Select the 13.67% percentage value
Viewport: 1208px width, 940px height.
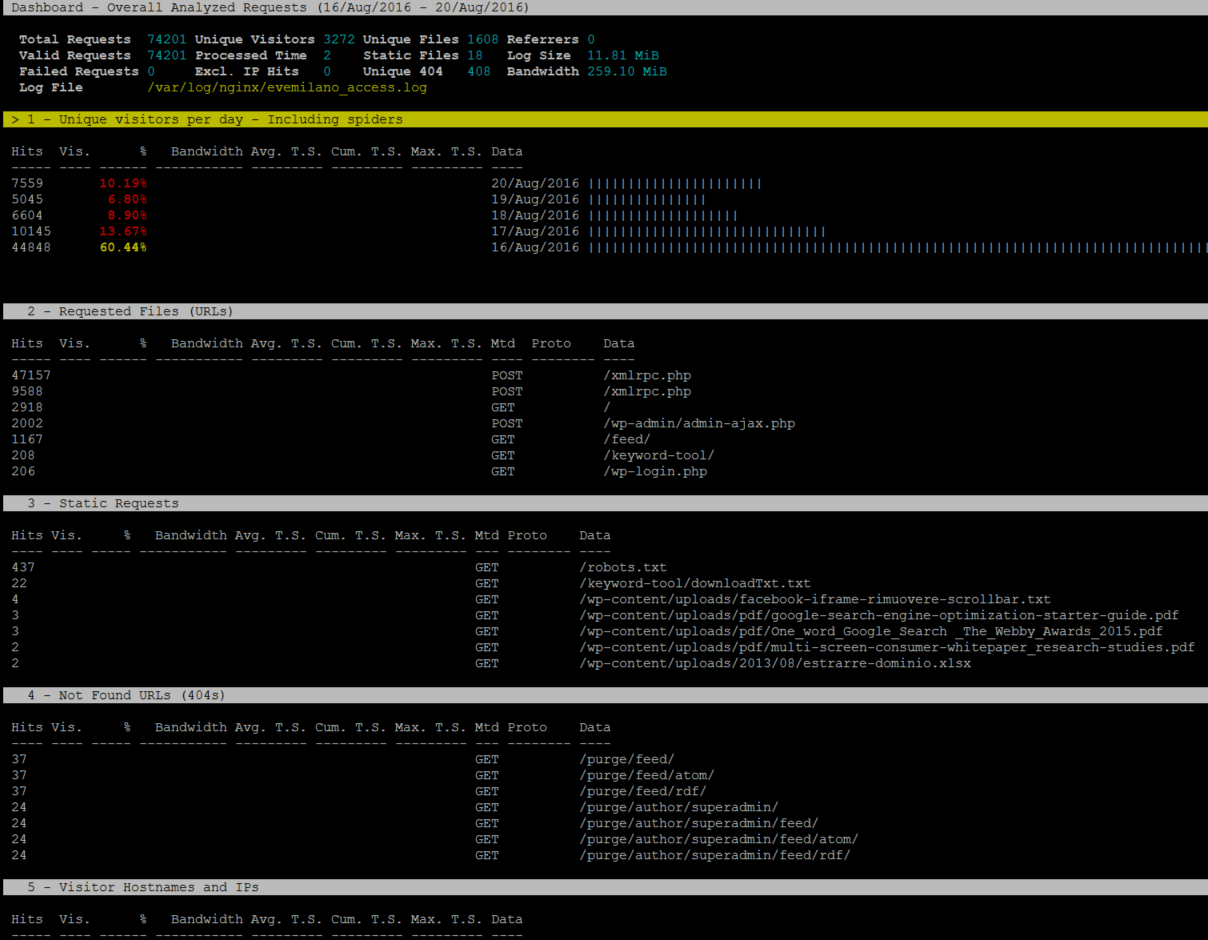(123, 232)
